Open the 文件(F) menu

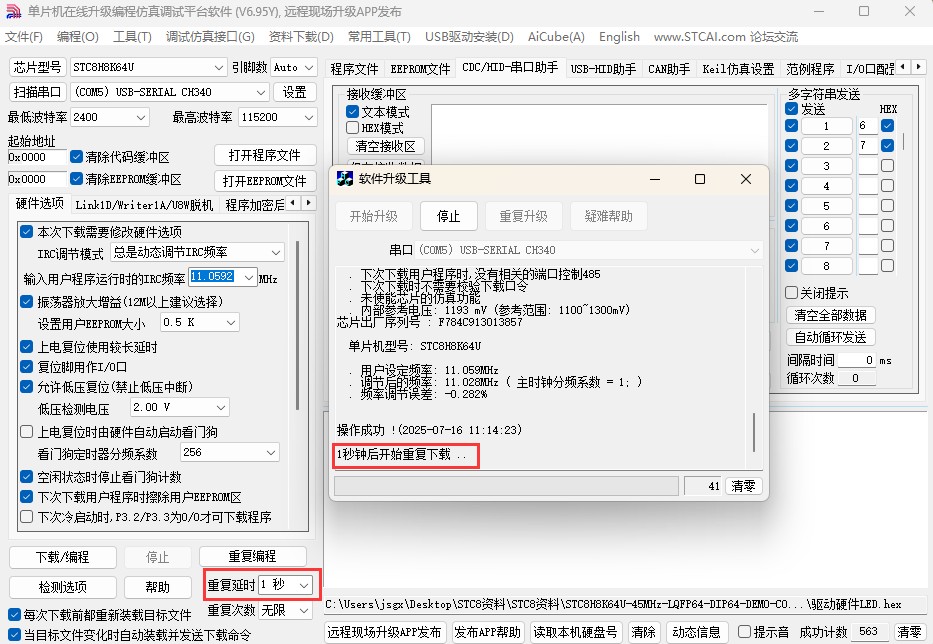(x=24, y=37)
